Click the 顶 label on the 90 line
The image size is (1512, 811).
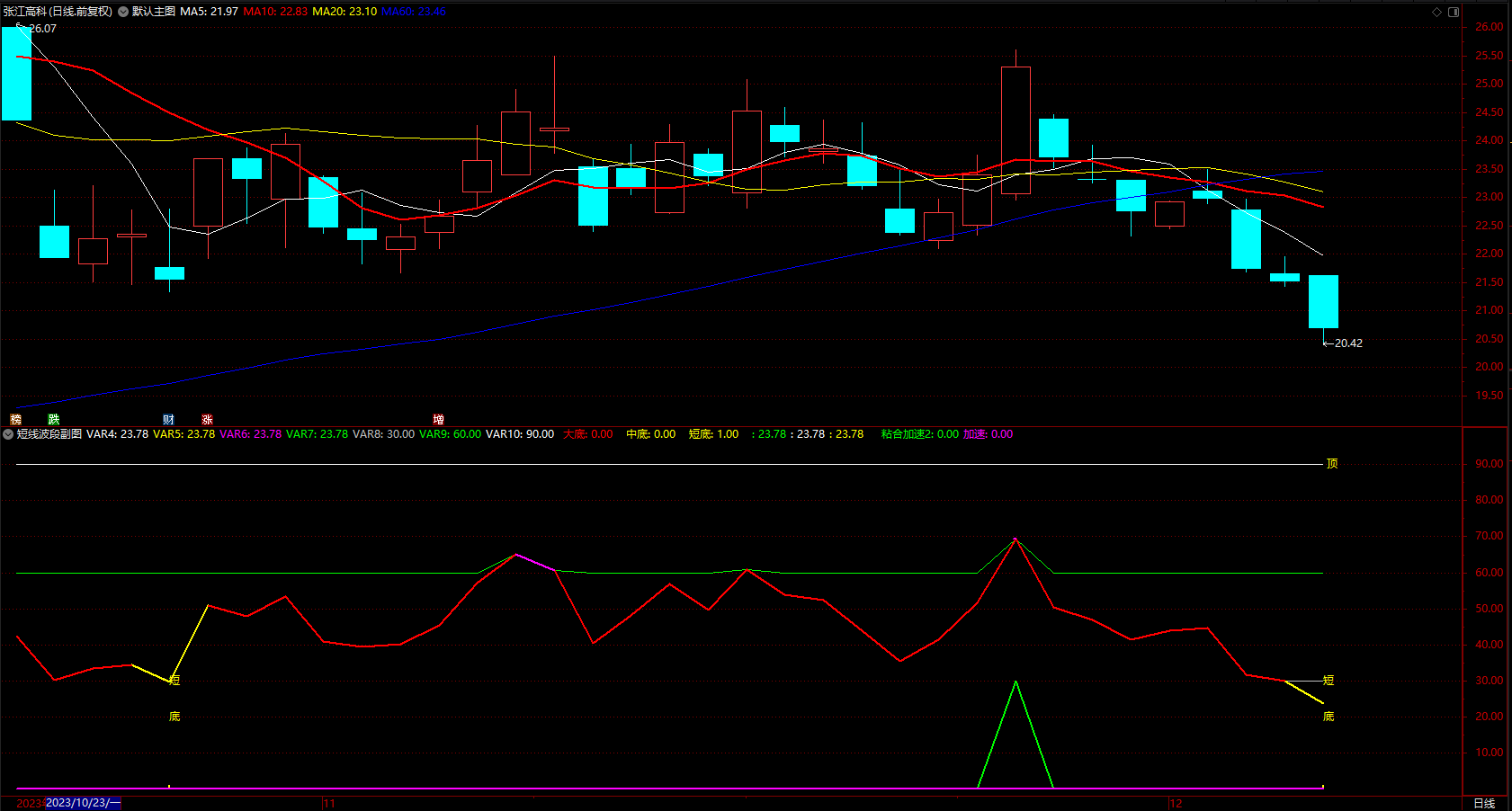pyautogui.click(x=1332, y=464)
